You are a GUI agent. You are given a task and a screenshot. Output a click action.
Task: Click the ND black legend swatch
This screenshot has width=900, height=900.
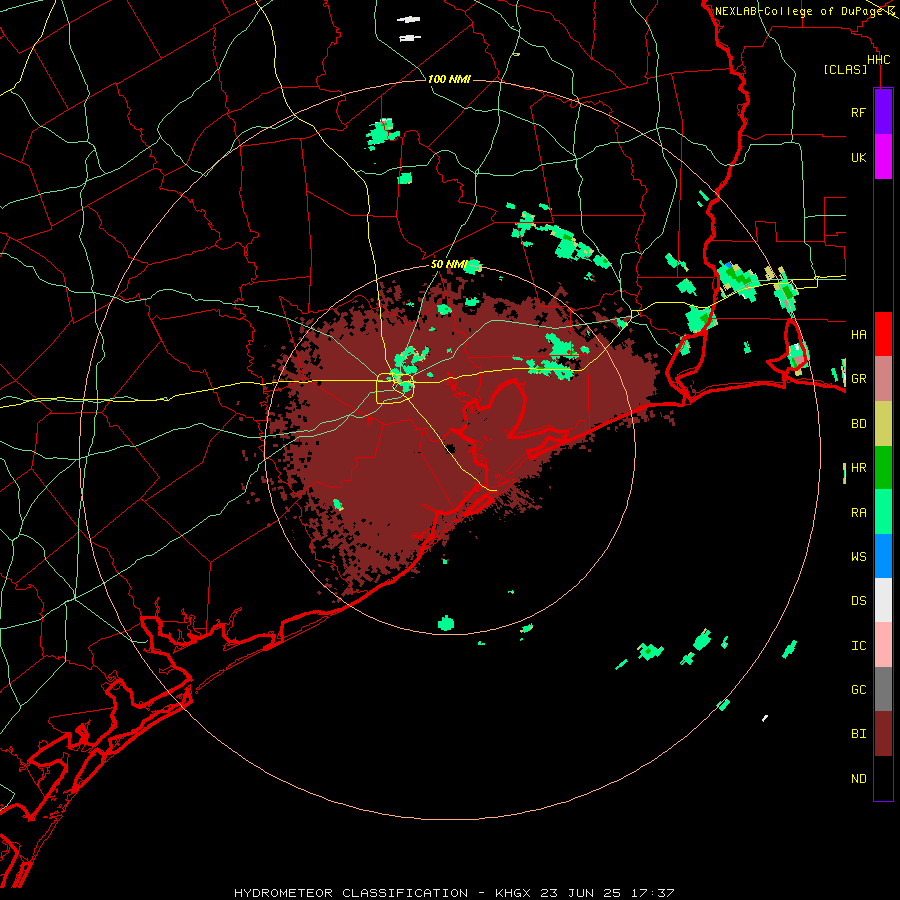[883, 778]
